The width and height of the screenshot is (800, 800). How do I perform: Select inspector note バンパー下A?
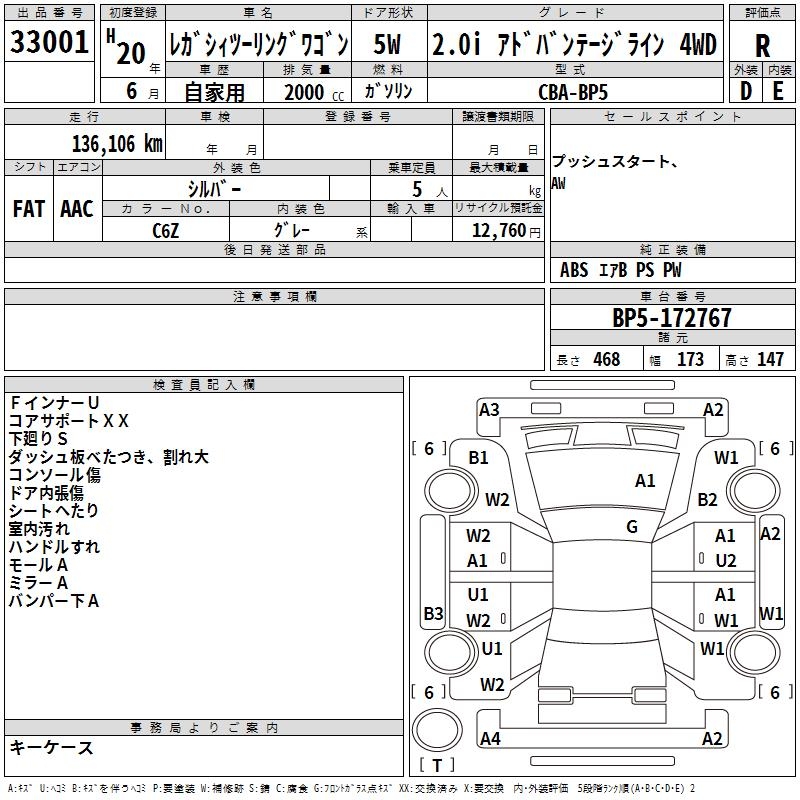tap(54, 601)
